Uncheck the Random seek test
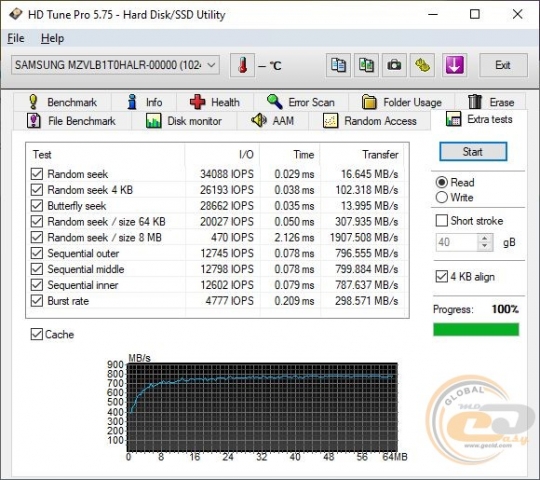The width and height of the screenshot is (540, 480). 37,174
